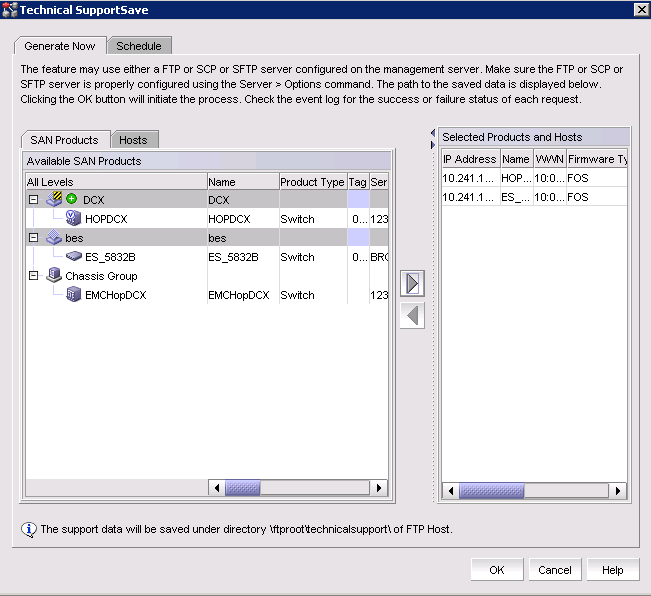Image resolution: width=651 pixels, height=596 pixels.
Task: Click the DCX fabric icon in tree
Action: coord(55,200)
